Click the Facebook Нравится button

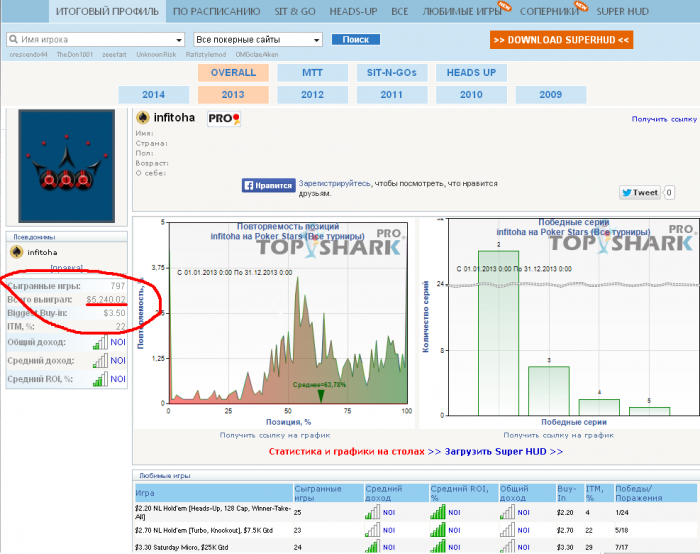click(x=269, y=185)
